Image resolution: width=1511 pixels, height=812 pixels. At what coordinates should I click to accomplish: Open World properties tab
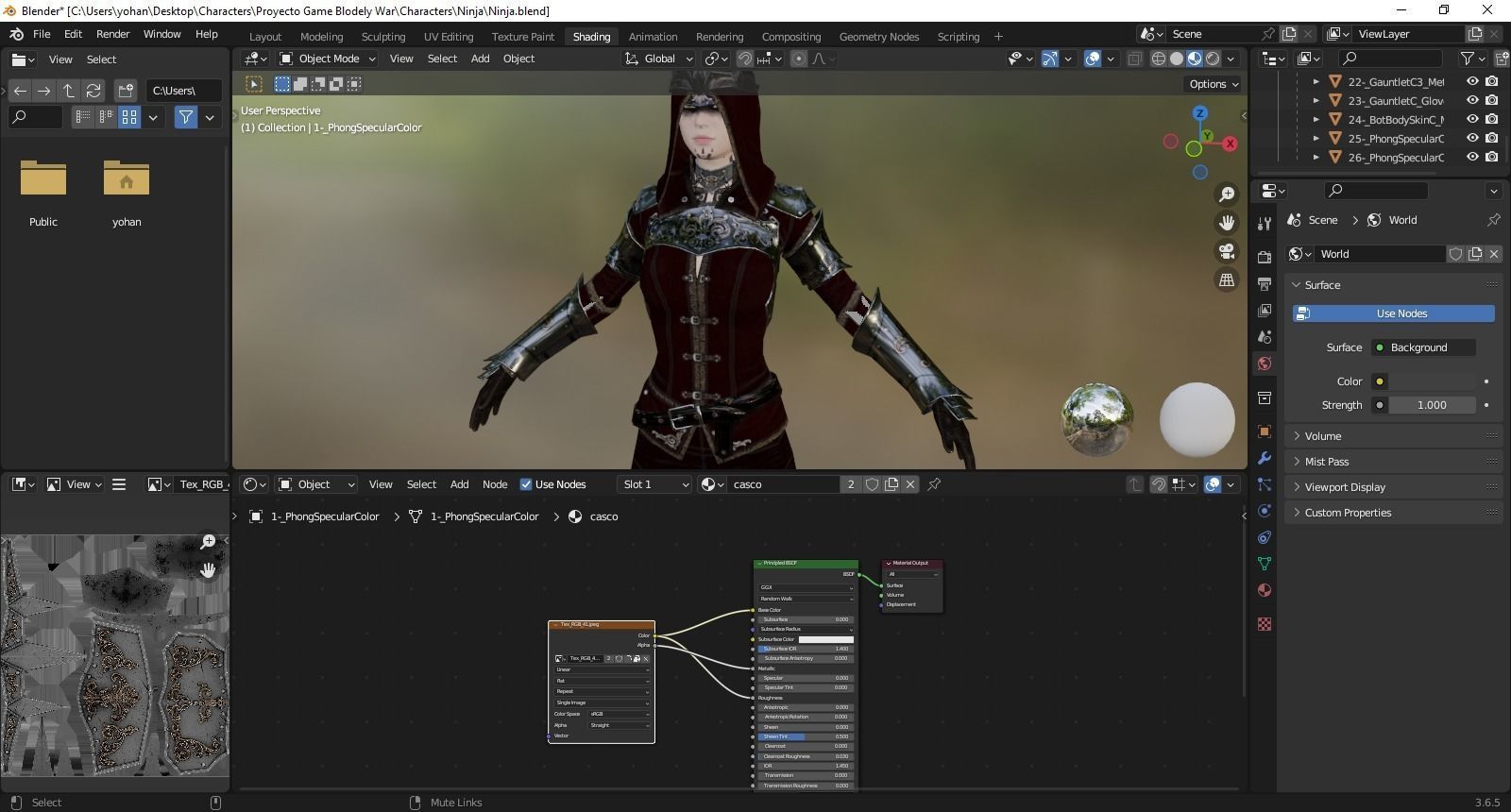tap(1265, 364)
